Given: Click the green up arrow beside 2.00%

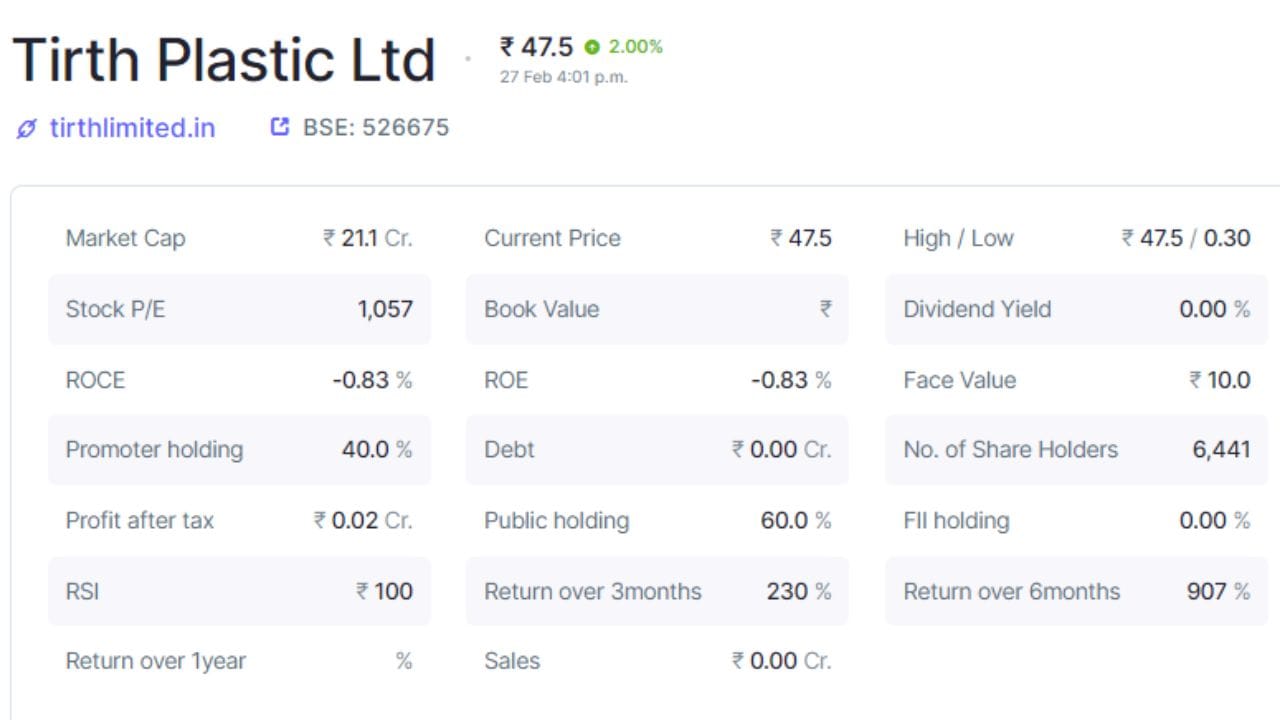Looking at the screenshot, I should (x=593, y=46).
